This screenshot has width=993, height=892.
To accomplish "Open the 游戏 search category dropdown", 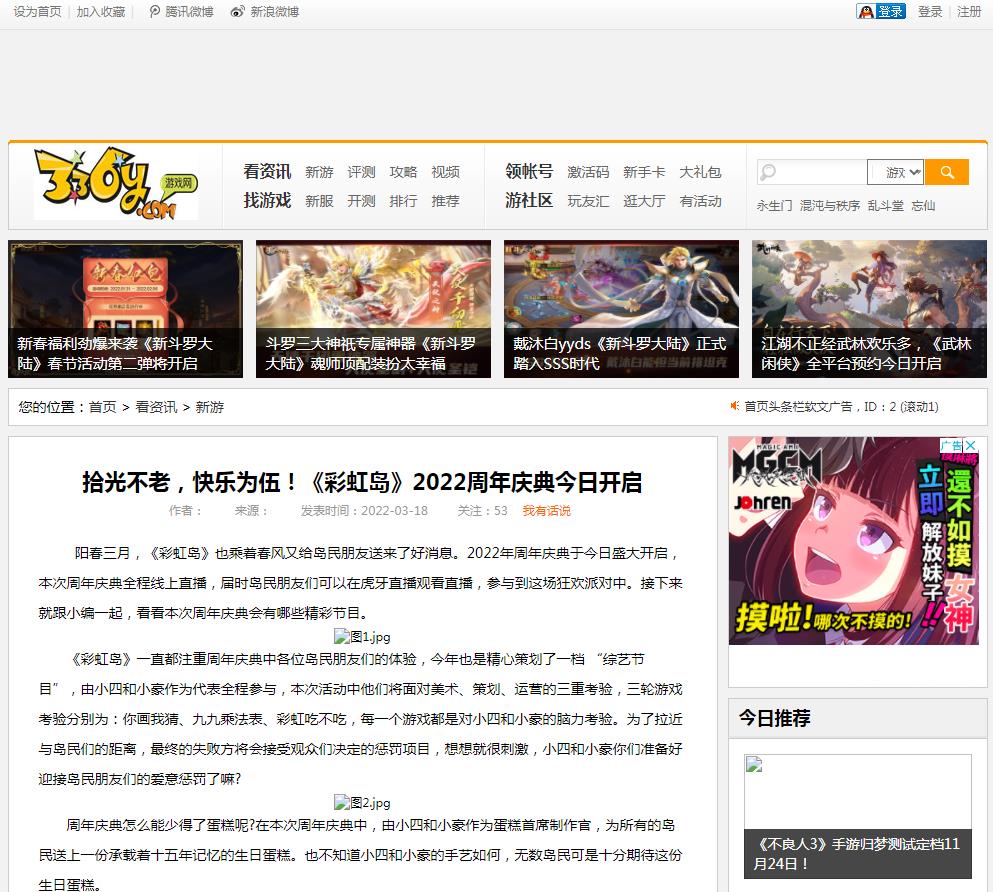I will pos(896,172).
